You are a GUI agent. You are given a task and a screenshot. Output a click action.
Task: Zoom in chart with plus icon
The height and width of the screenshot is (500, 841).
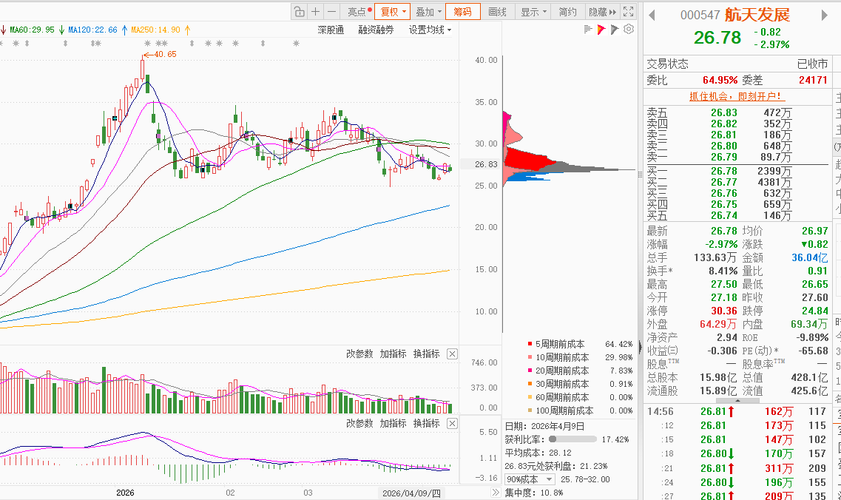[x=316, y=12]
